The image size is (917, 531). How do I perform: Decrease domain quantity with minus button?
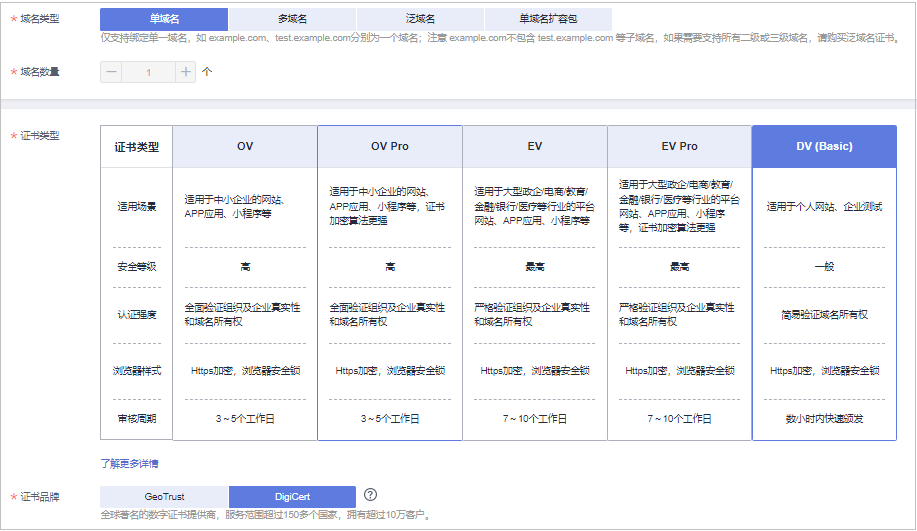(x=111, y=72)
